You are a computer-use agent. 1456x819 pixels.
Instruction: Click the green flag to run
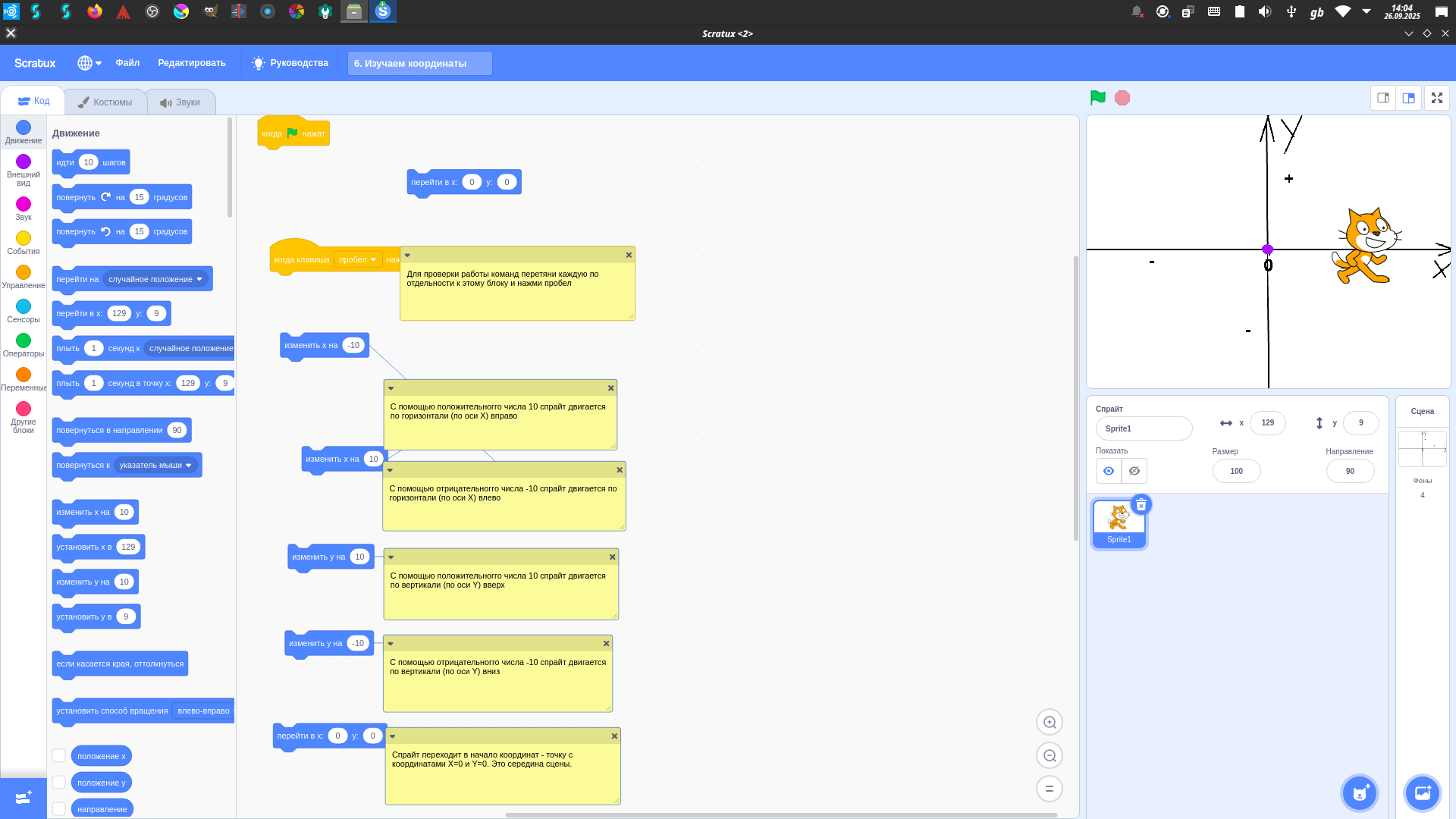[x=1097, y=98]
